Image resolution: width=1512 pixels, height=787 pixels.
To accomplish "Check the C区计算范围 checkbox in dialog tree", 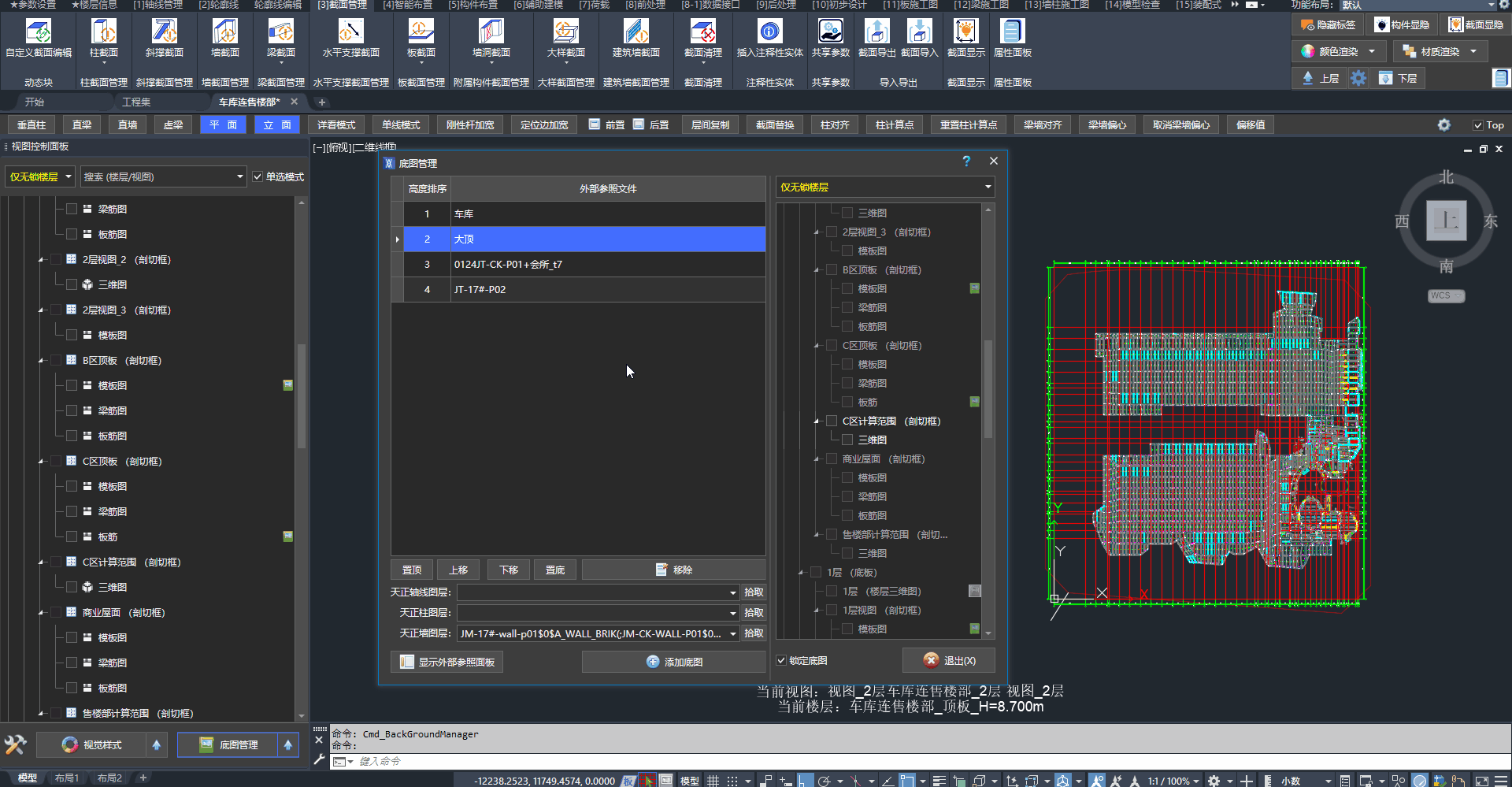I will click(x=832, y=421).
